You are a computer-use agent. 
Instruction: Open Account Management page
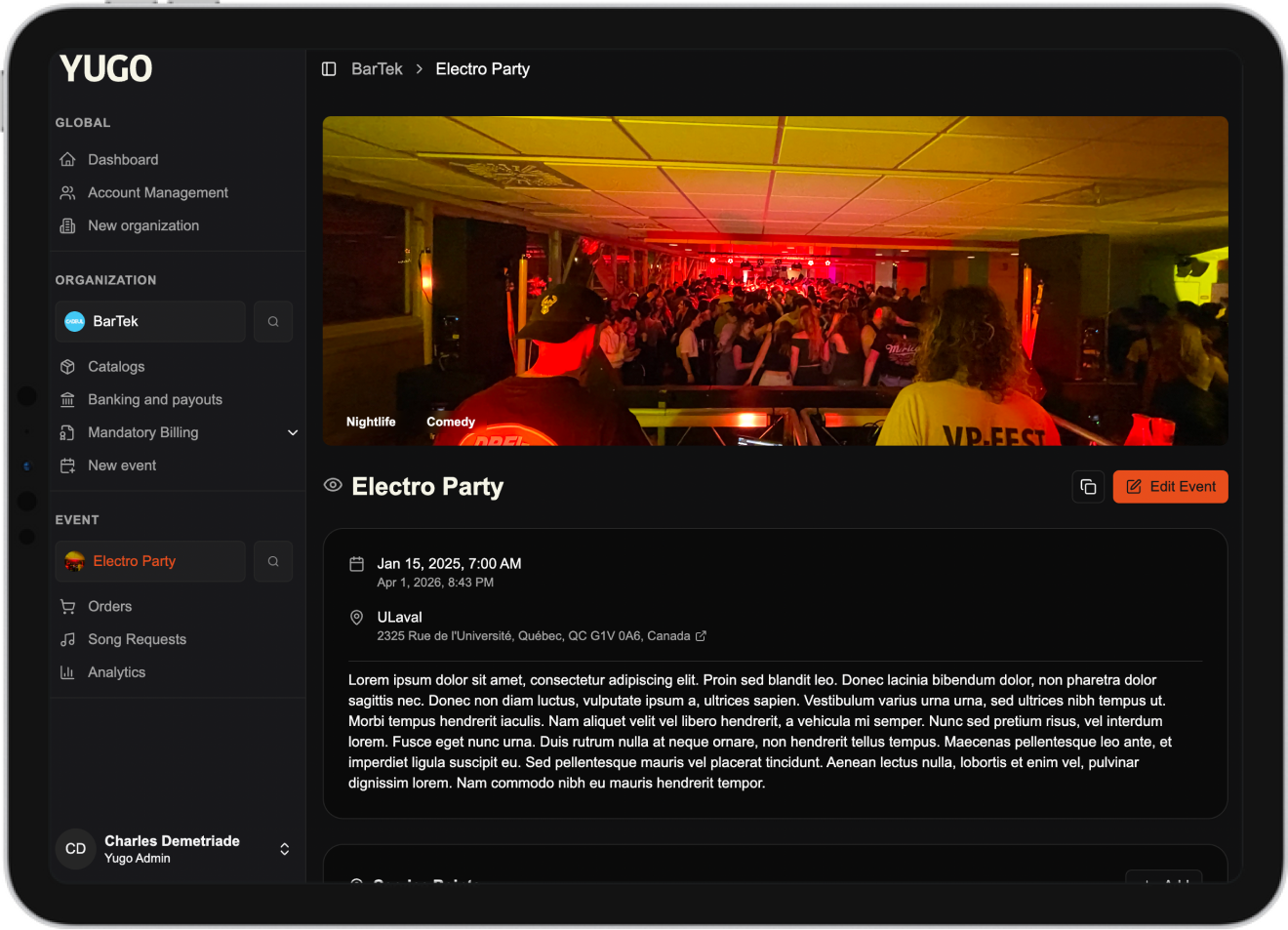(x=157, y=193)
